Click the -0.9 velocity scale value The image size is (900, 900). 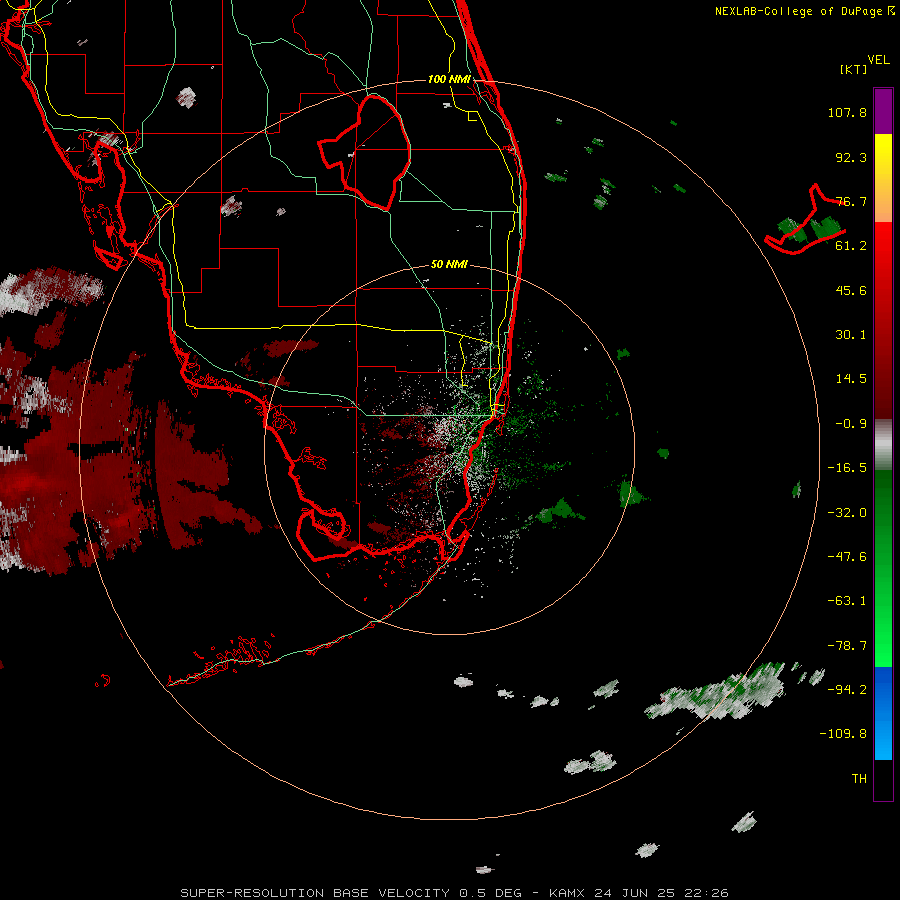[851, 424]
